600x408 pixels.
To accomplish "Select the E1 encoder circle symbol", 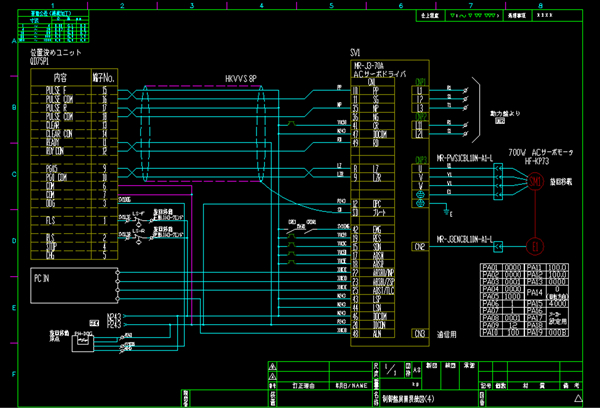I will pos(535,246).
